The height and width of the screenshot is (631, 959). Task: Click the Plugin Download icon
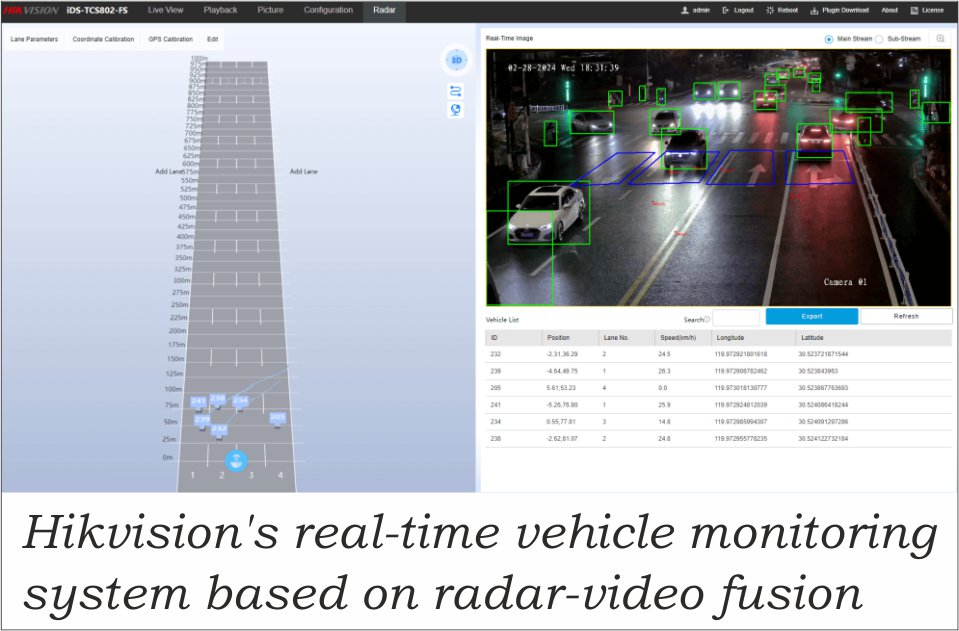814,10
